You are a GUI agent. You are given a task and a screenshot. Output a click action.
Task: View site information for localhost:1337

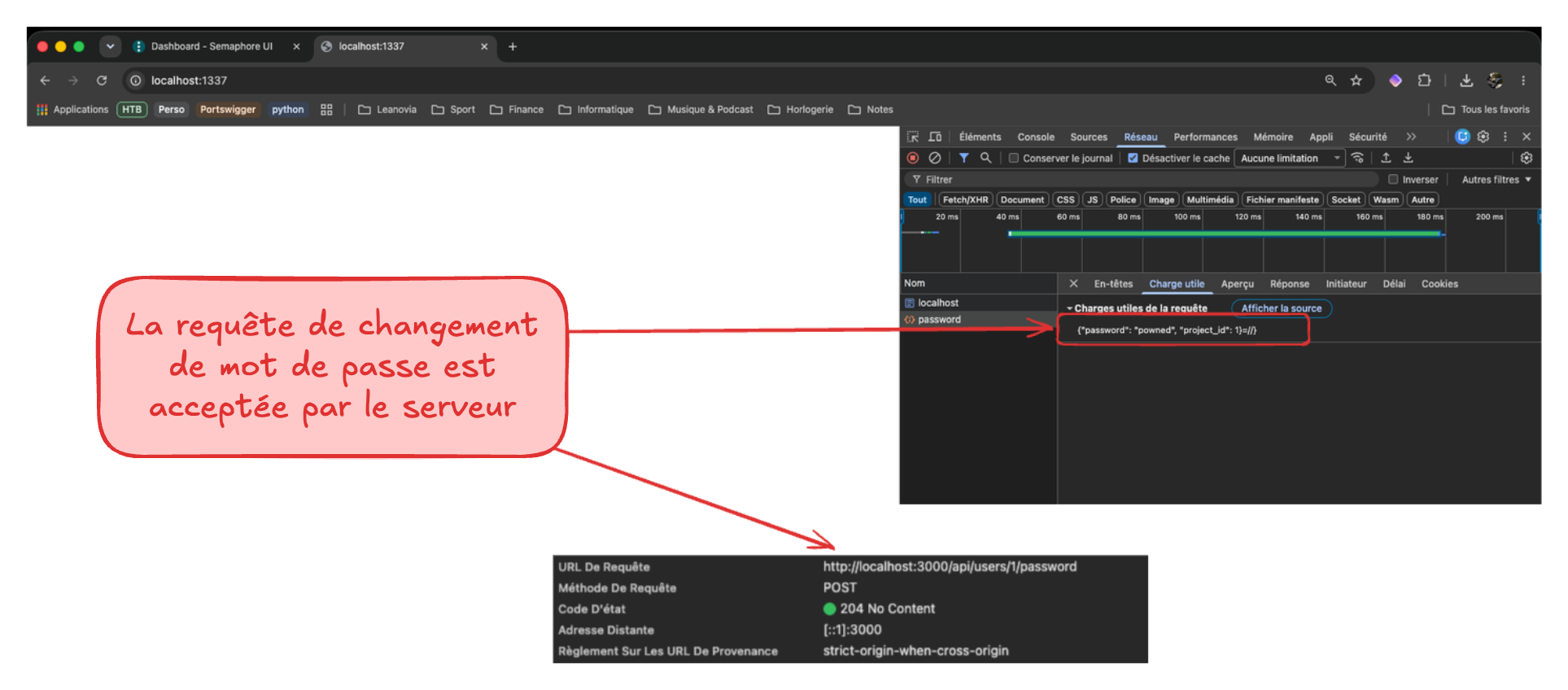point(136,81)
